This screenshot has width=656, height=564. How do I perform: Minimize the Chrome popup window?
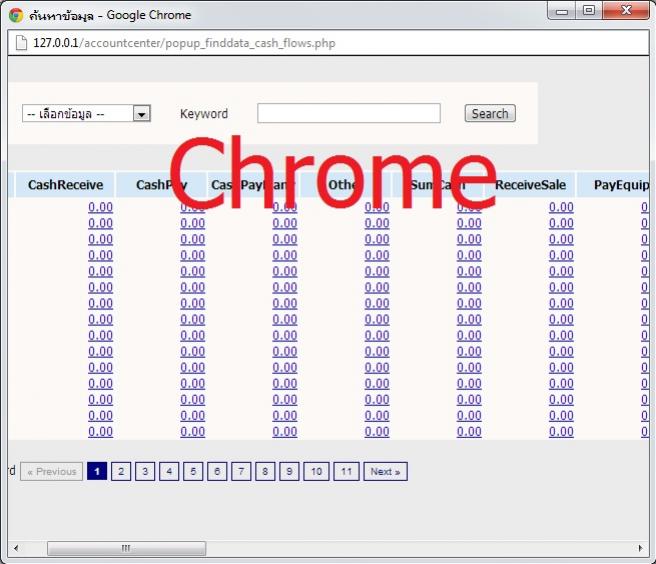click(562, 10)
